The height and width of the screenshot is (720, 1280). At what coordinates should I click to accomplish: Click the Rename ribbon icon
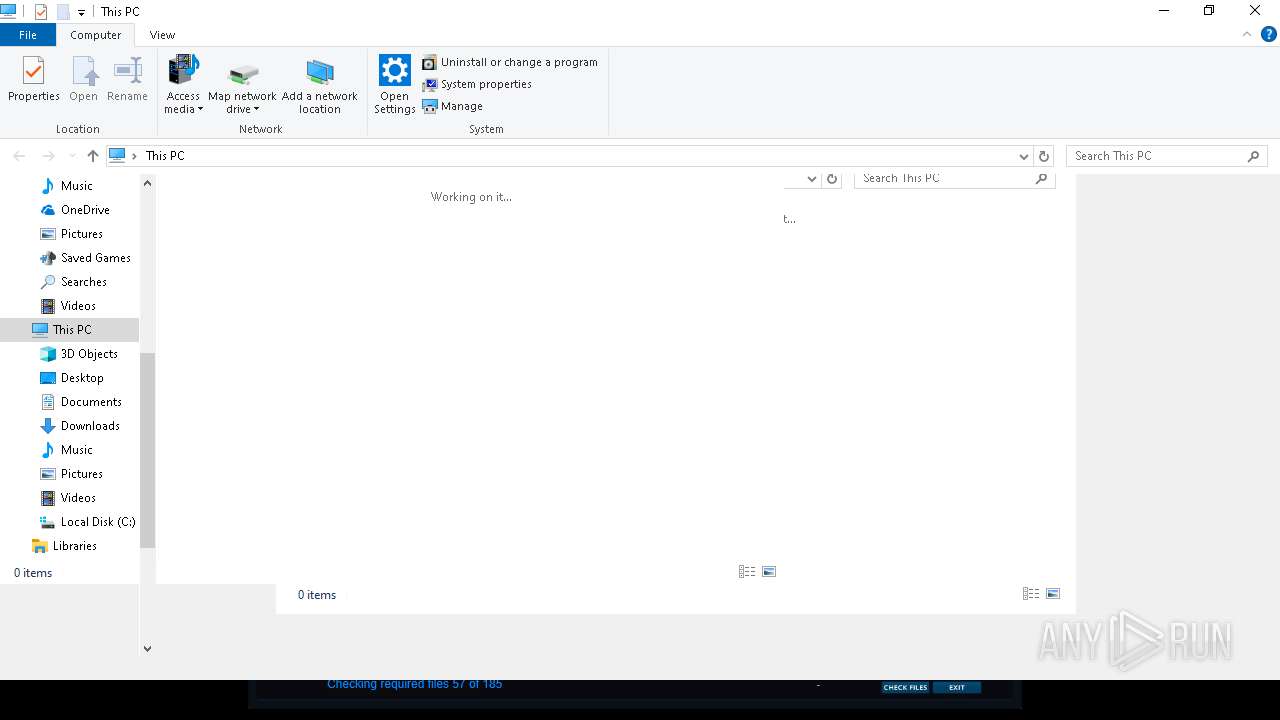(x=127, y=80)
